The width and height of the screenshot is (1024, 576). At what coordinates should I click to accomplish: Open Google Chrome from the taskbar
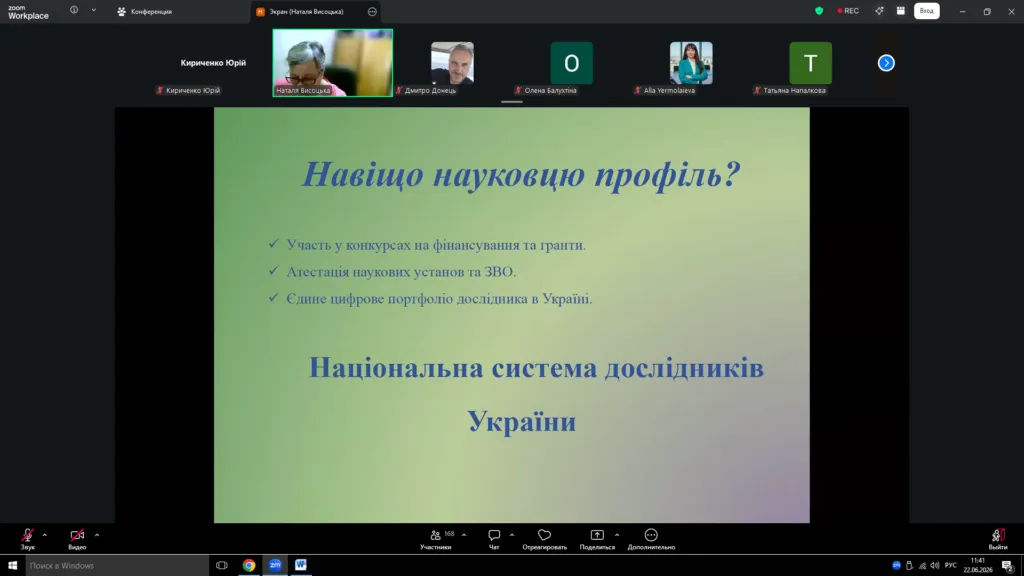[x=249, y=566]
